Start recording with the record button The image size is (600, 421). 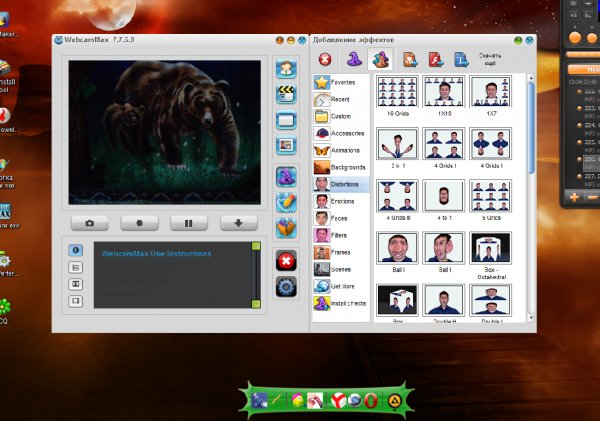139,223
